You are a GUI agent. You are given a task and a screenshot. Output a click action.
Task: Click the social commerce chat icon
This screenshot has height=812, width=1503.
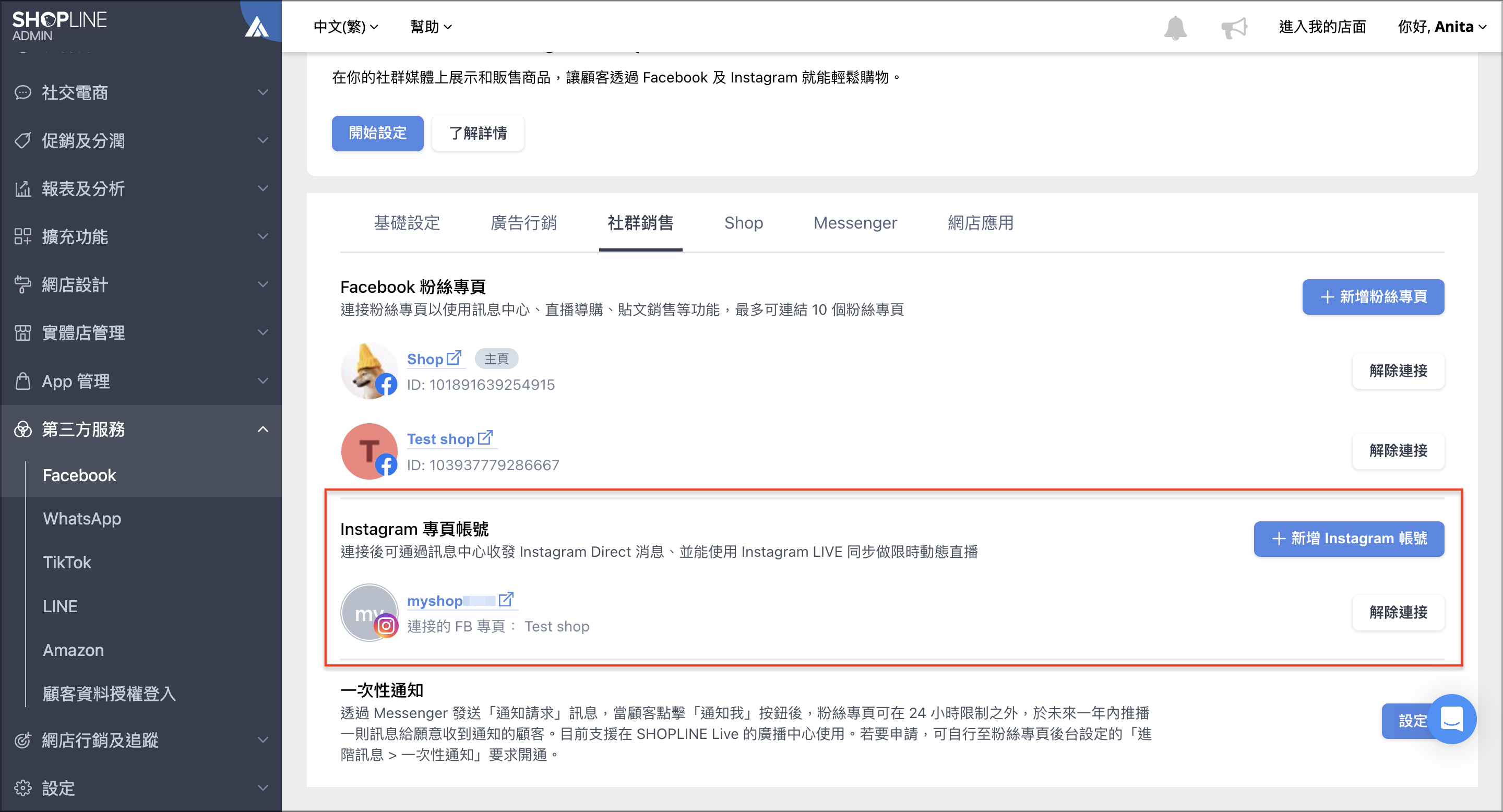coord(23,92)
